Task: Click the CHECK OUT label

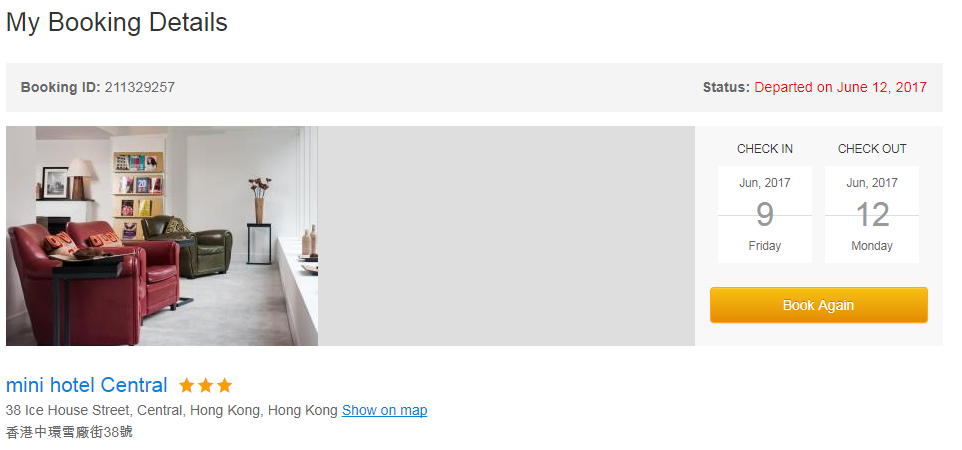Action: 872,149
